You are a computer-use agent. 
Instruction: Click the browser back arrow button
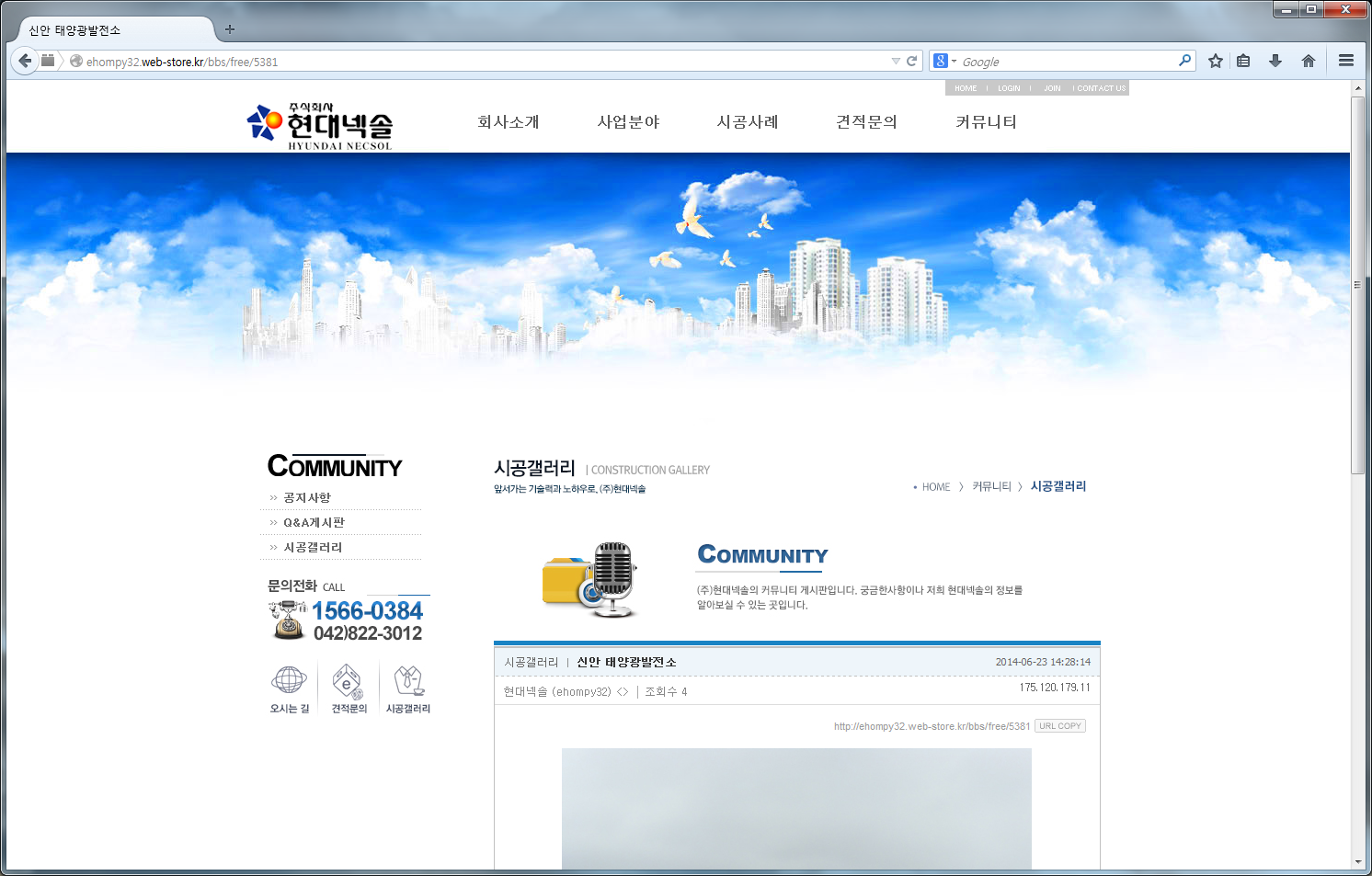(x=25, y=62)
